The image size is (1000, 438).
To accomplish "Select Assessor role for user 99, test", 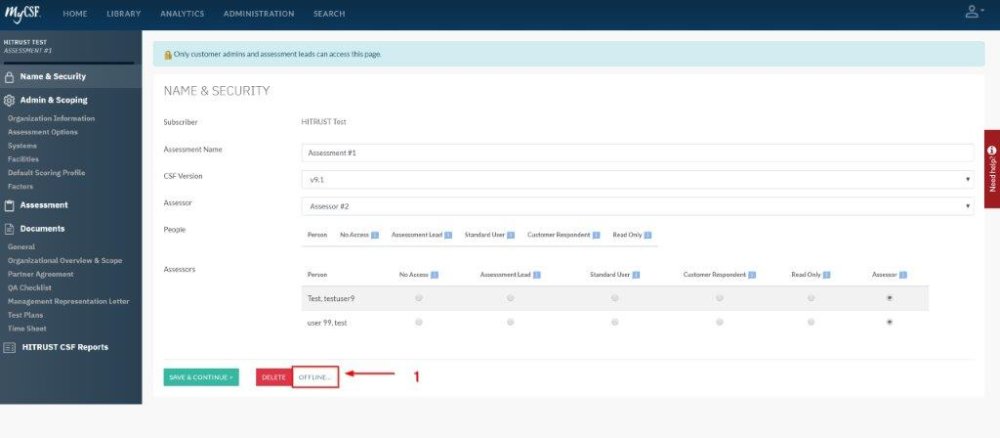I will tap(890, 323).
